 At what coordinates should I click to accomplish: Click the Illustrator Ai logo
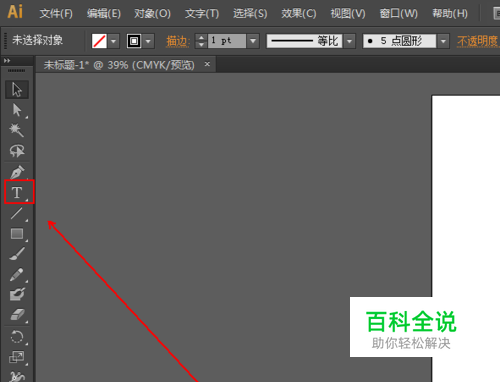[15, 12]
